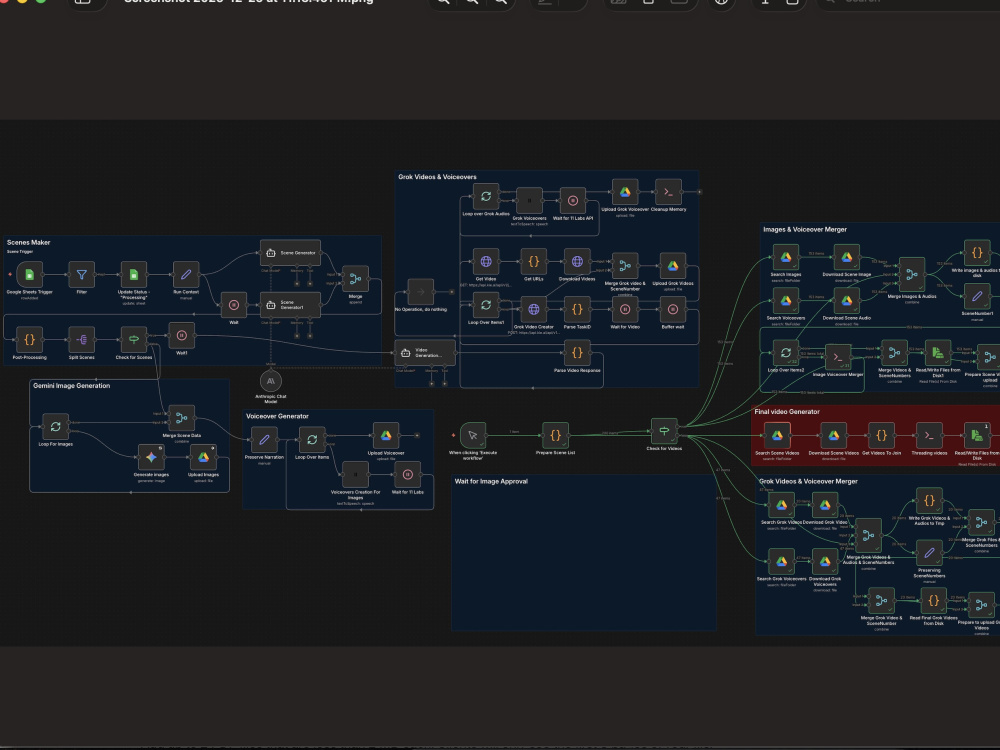This screenshot has height=750, width=1000.
Task: Select the No Operation, do nothing node
Action: click(420, 291)
